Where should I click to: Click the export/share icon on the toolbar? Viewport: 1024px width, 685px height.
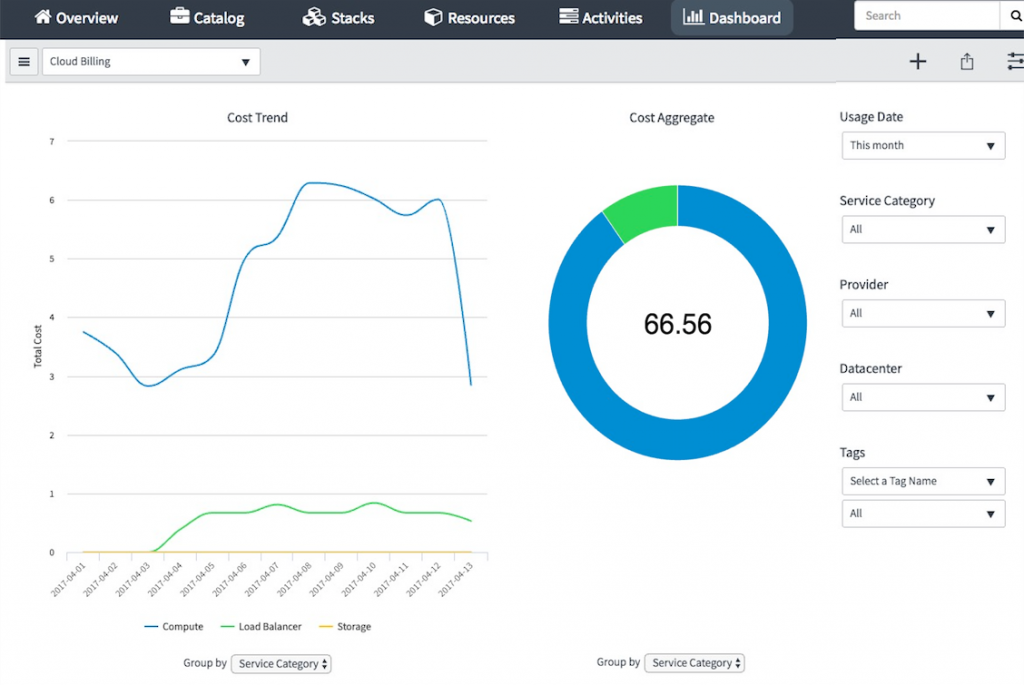[966, 61]
